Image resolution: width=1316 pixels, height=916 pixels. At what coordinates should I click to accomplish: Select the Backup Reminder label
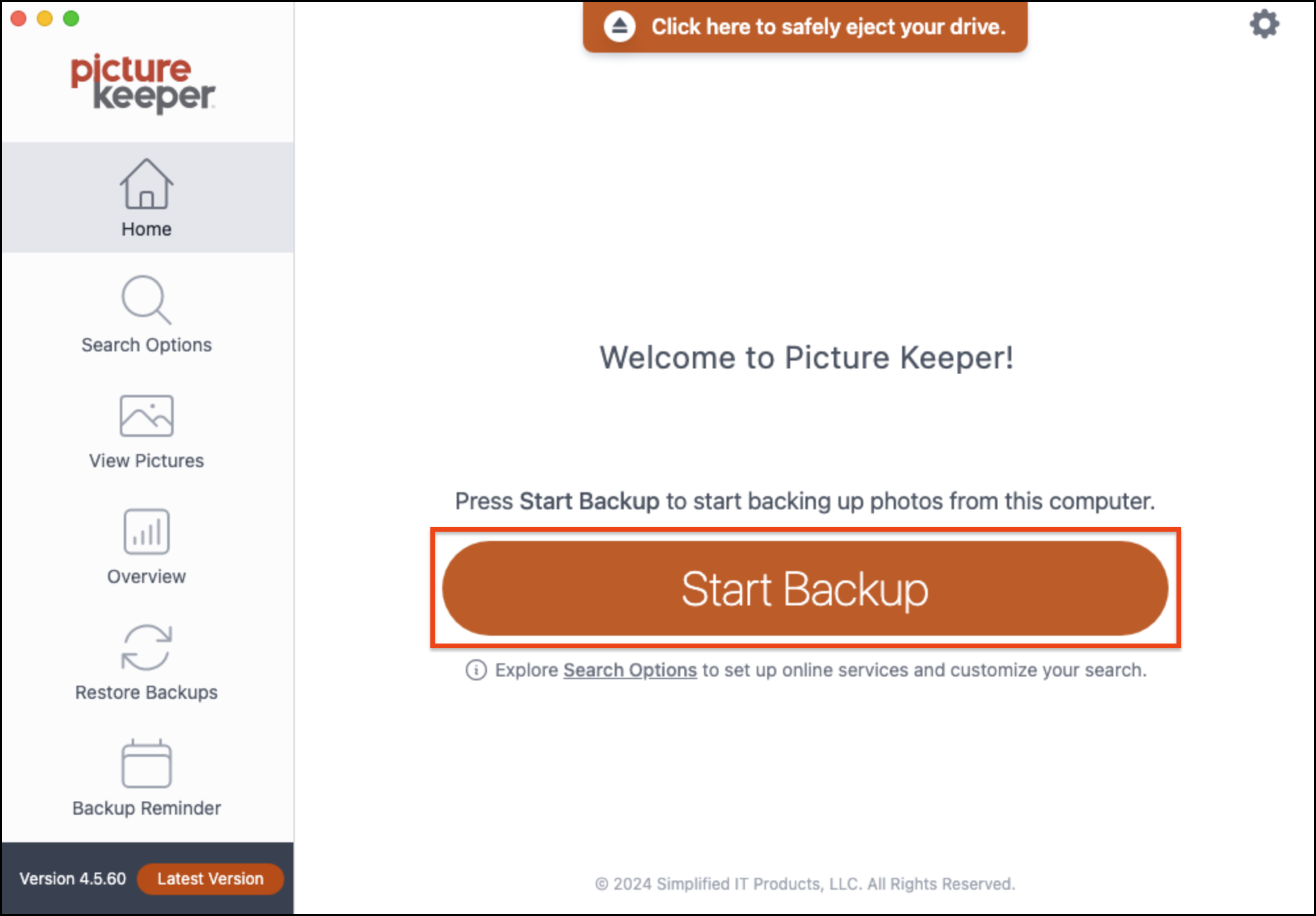tap(146, 808)
